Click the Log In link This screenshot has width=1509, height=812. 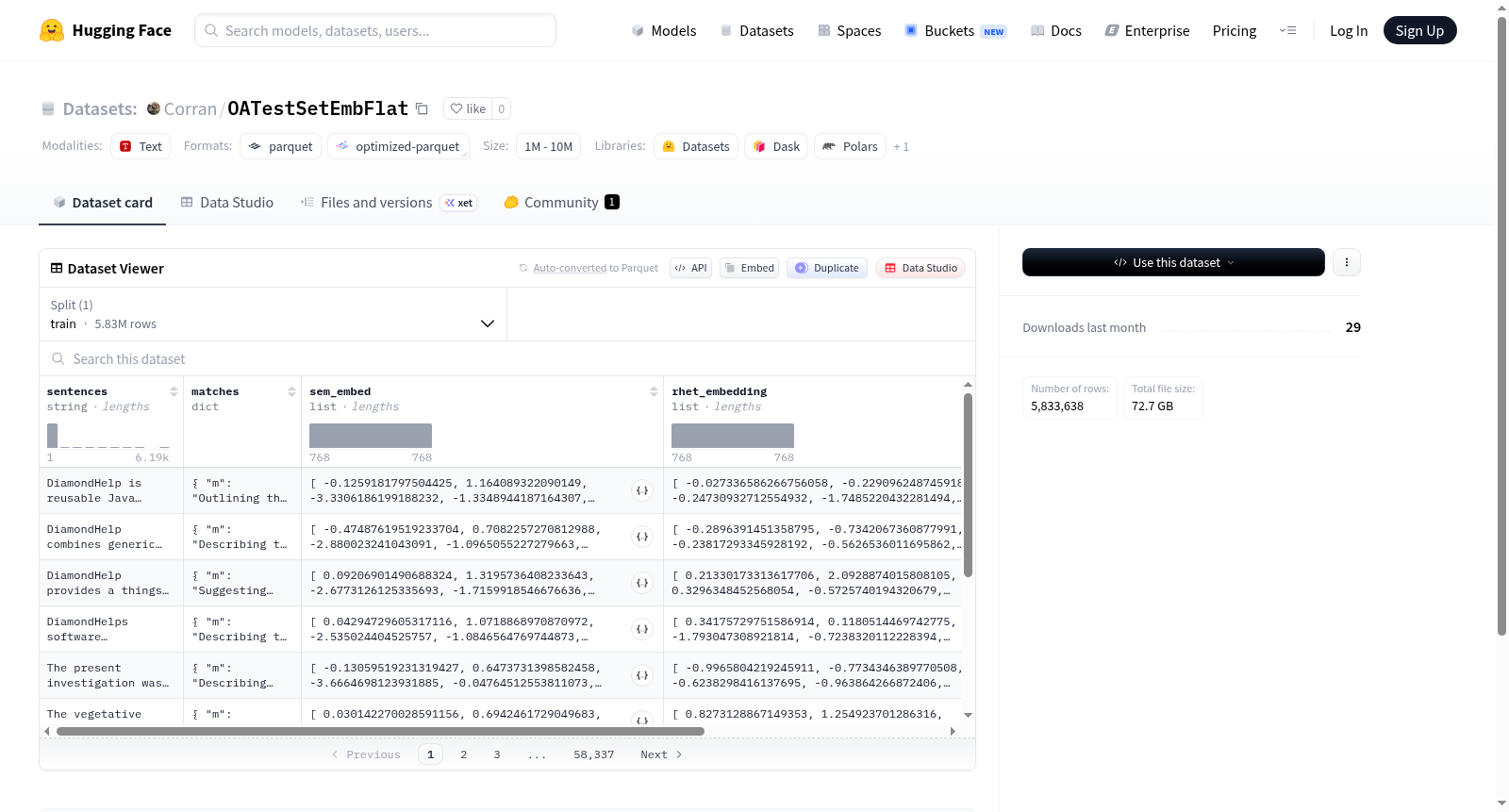(x=1349, y=30)
